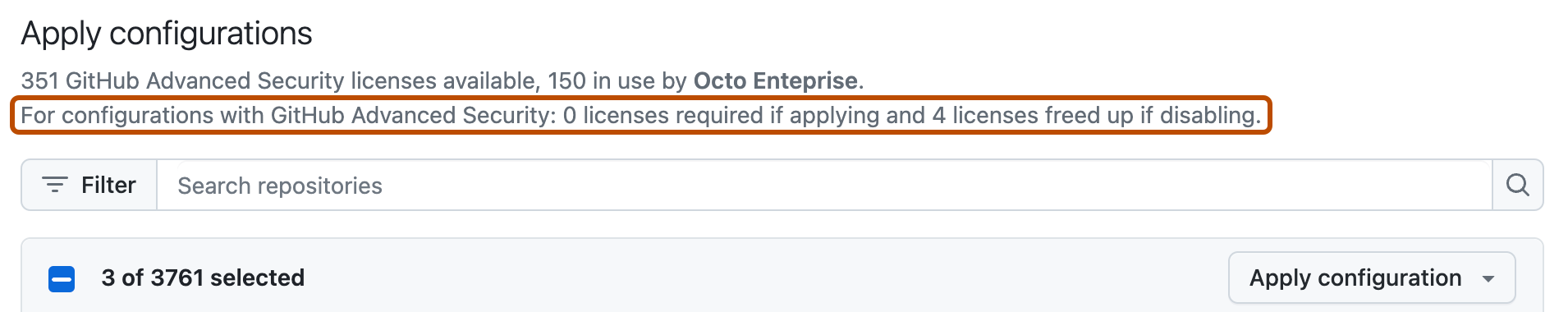The image size is (1568, 312).
Task: Click the '3 of 3761 selected' label
Action: pyautogui.click(x=203, y=278)
